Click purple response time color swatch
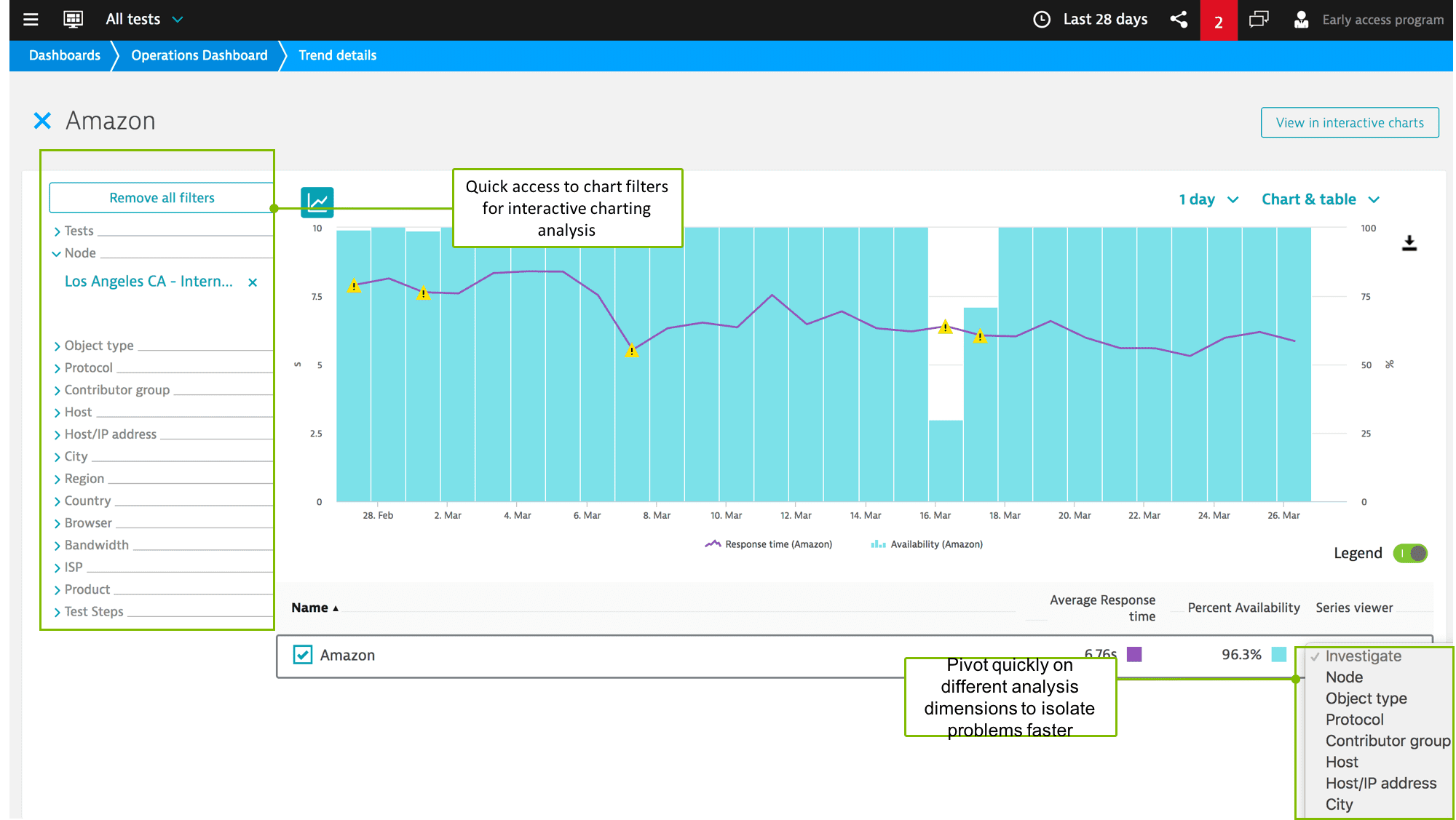 click(x=1134, y=654)
